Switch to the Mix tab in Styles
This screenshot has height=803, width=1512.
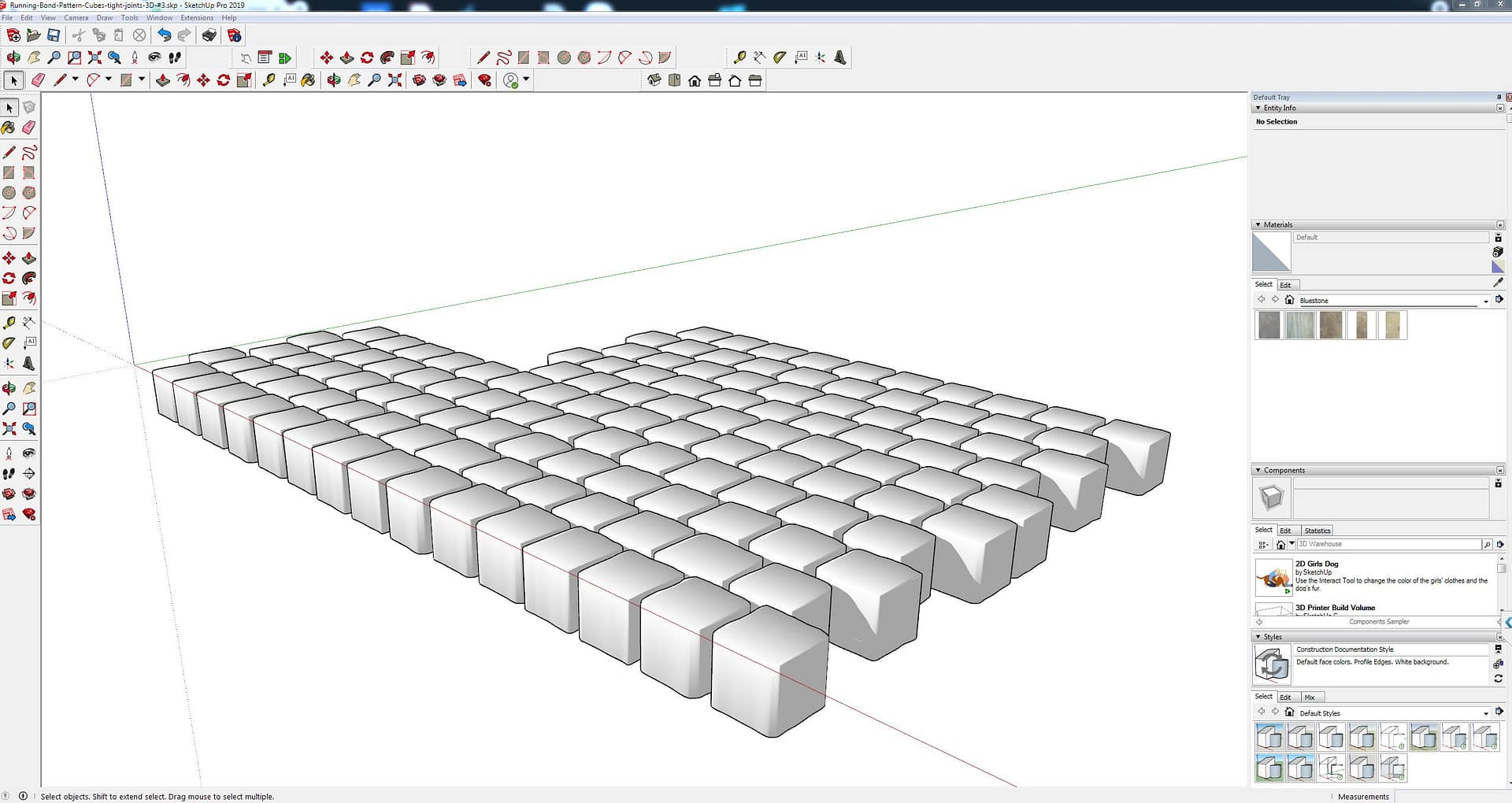(1310, 698)
